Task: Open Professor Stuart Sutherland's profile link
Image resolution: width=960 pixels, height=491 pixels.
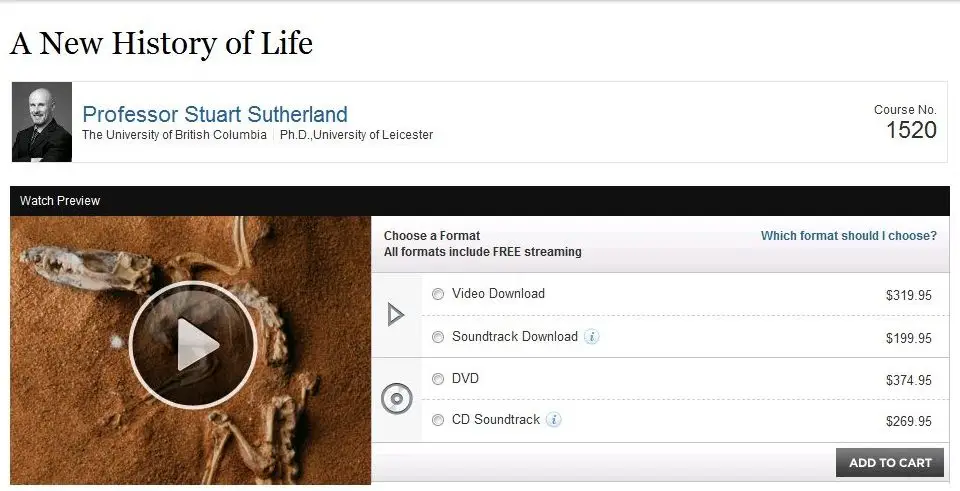Action: 215,114
